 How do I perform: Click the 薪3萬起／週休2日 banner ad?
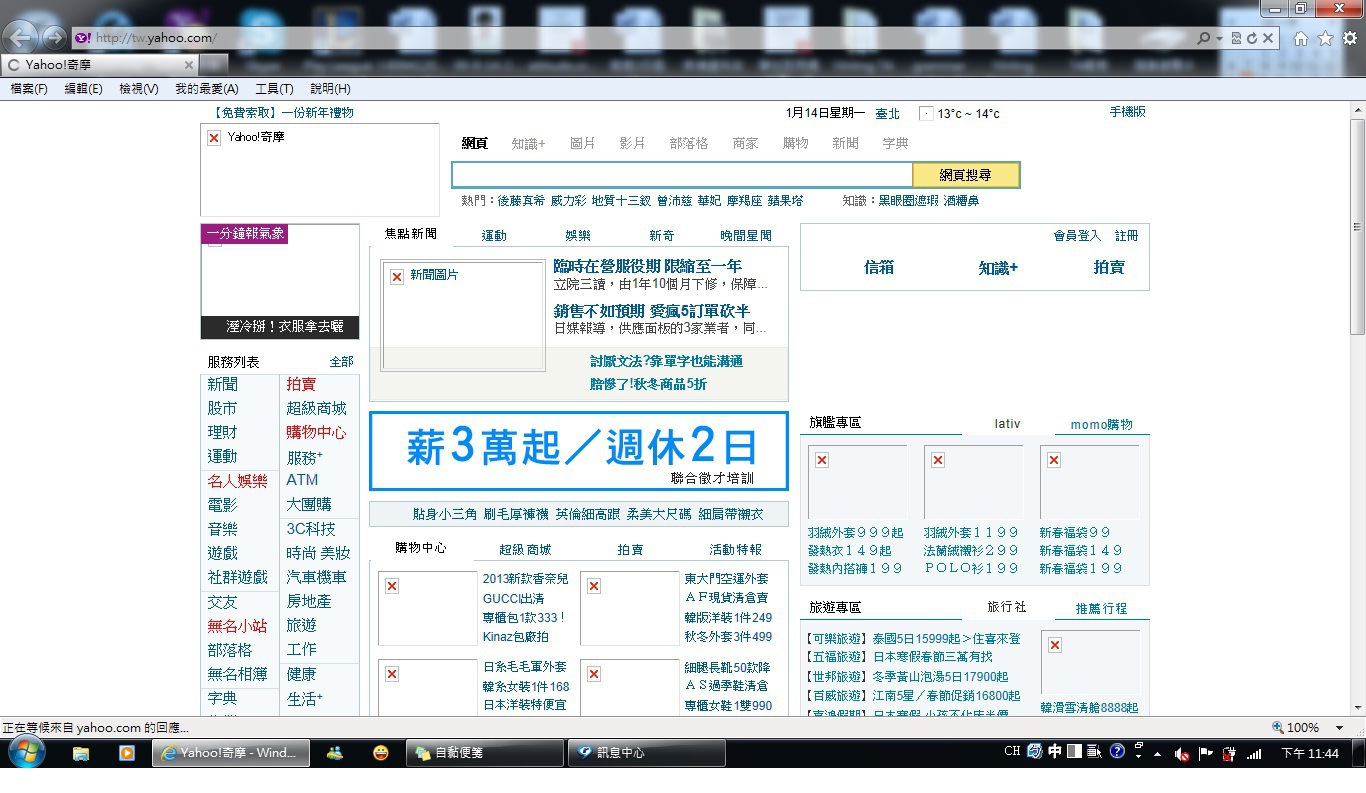click(579, 451)
